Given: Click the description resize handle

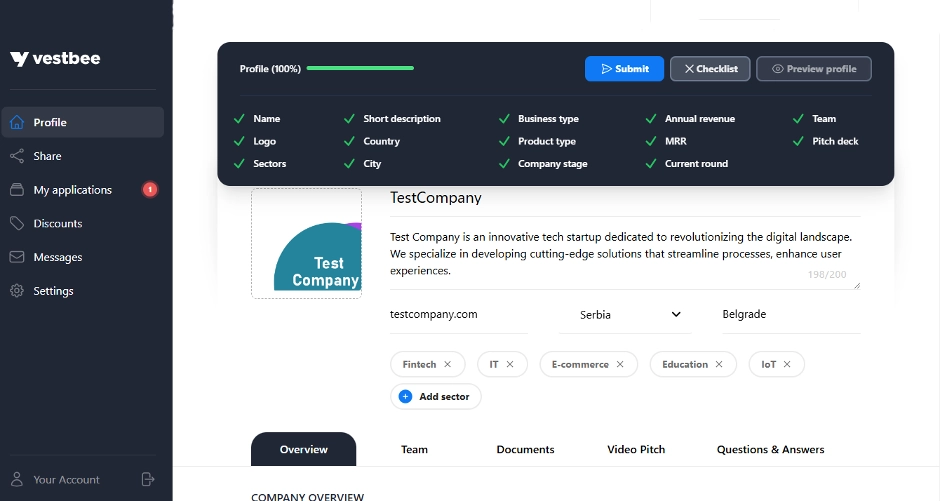Looking at the screenshot, I should 857,286.
